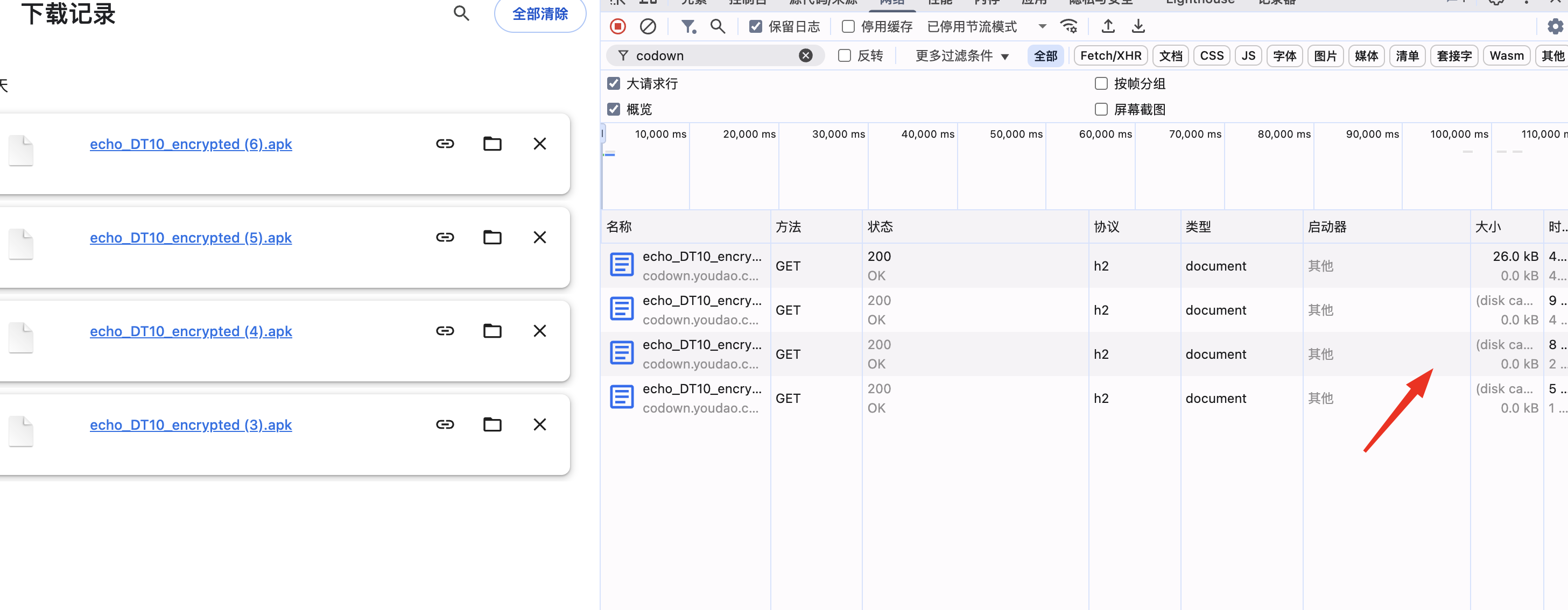Sort by 类型 column header
The image size is (1568, 610).
pyautogui.click(x=1242, y=227)
